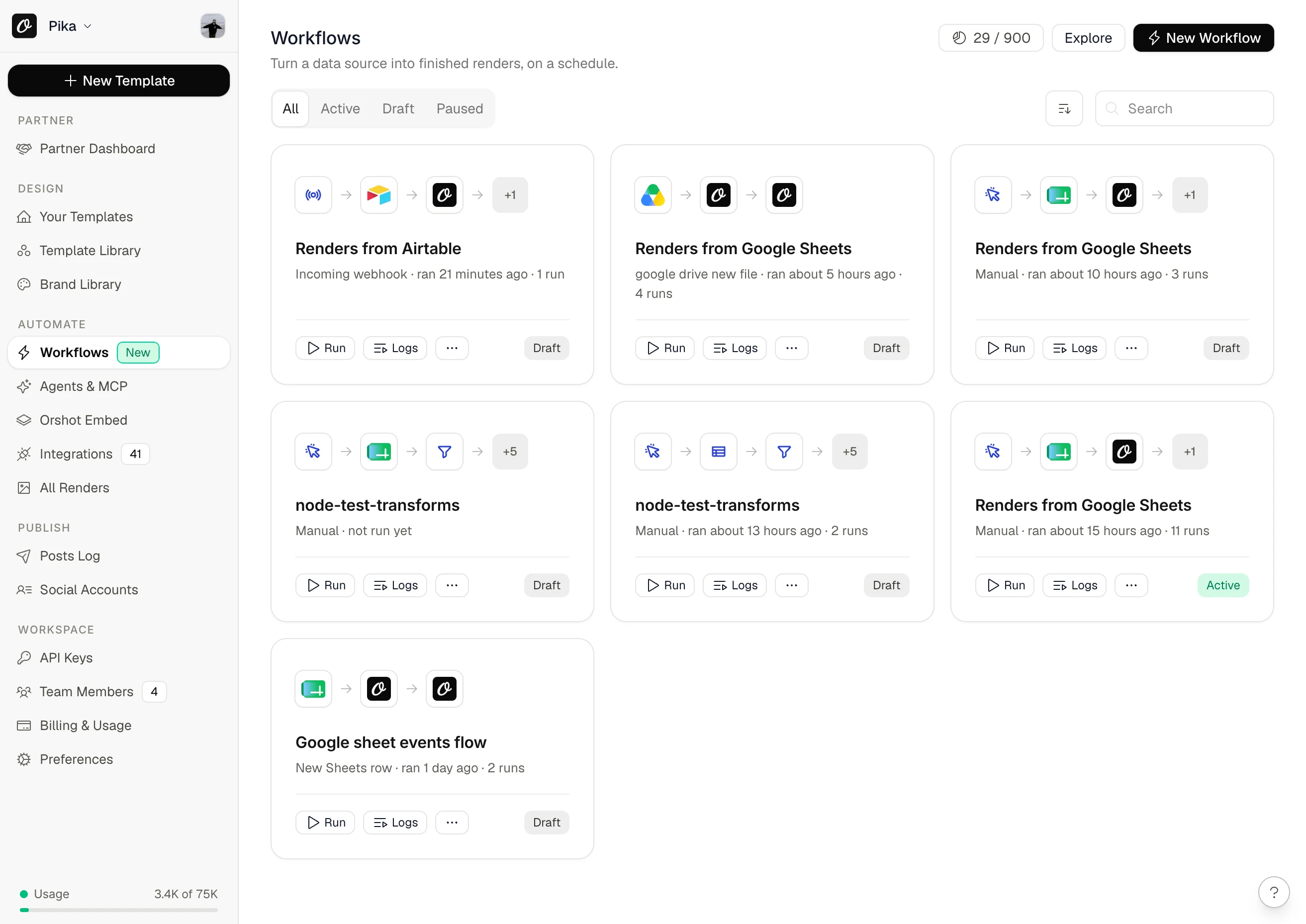The height and width of the screenshot is (924, 1306).
Task: Click the Explore button
Action: (x=1088, y=38)
